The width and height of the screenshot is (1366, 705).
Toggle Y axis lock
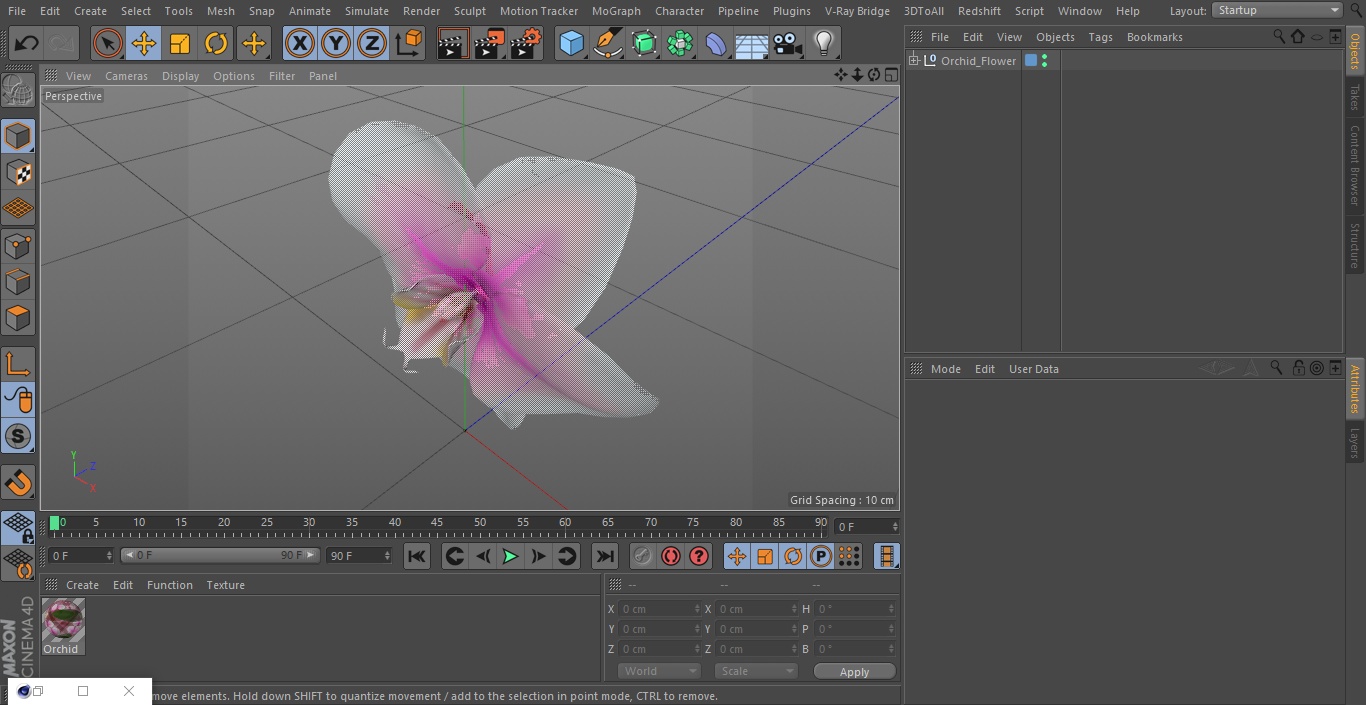[336, 43]
